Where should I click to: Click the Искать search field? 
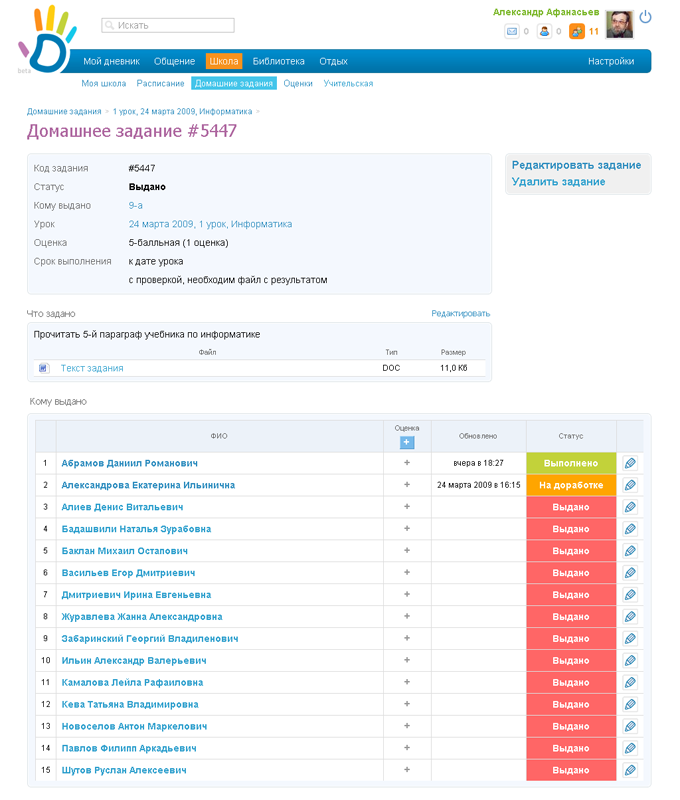(168, 25)
